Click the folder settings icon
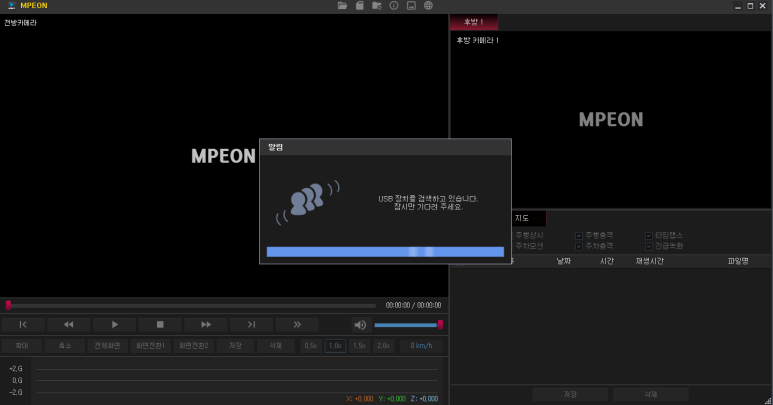 [x=377, y=5]
